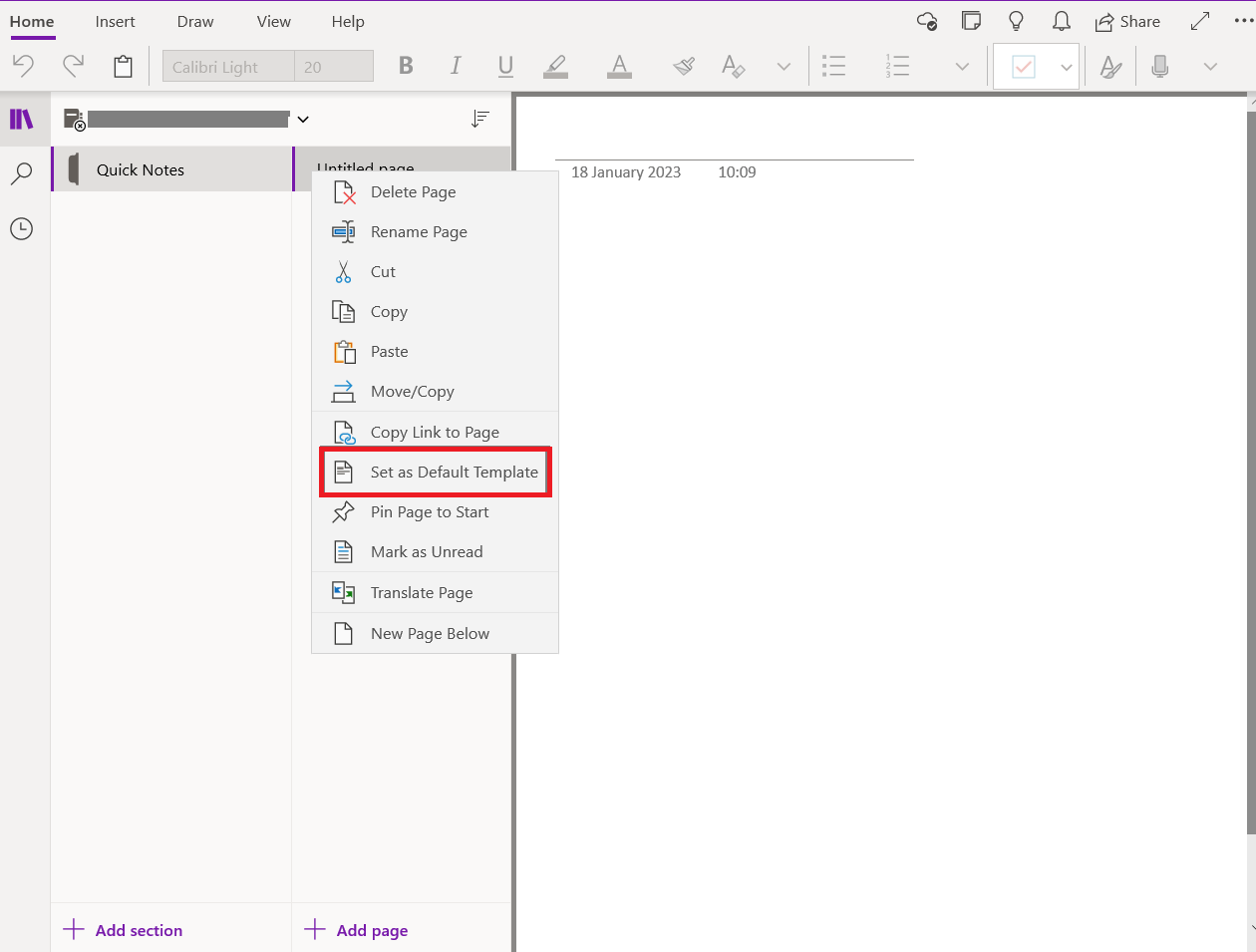Choose Delete Page from context menu
Viewport: 1256px width, 952px height.
pyautogui.click(x=435, y=191)
